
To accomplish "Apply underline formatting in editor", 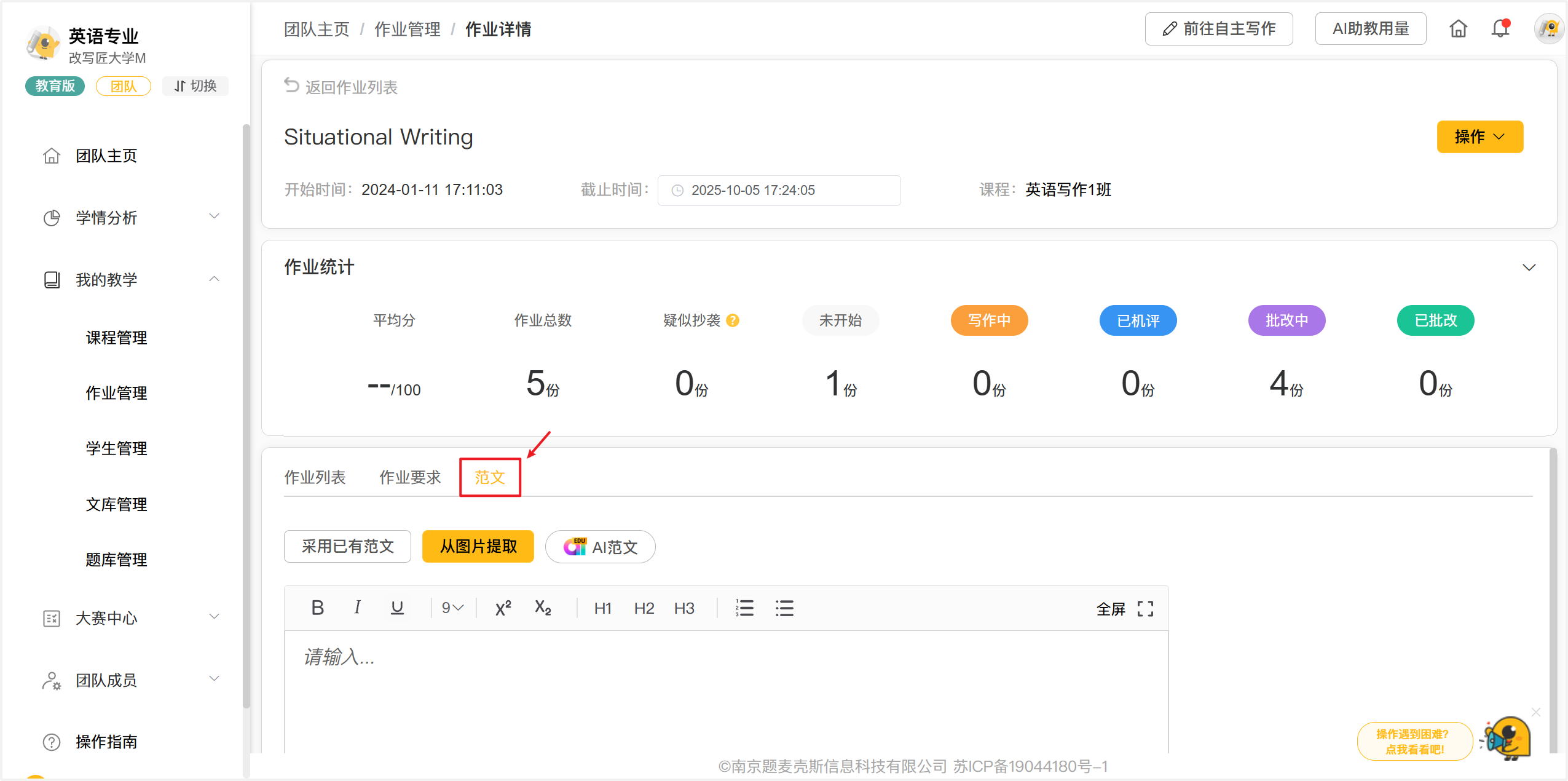I will (x=397, y=608).
